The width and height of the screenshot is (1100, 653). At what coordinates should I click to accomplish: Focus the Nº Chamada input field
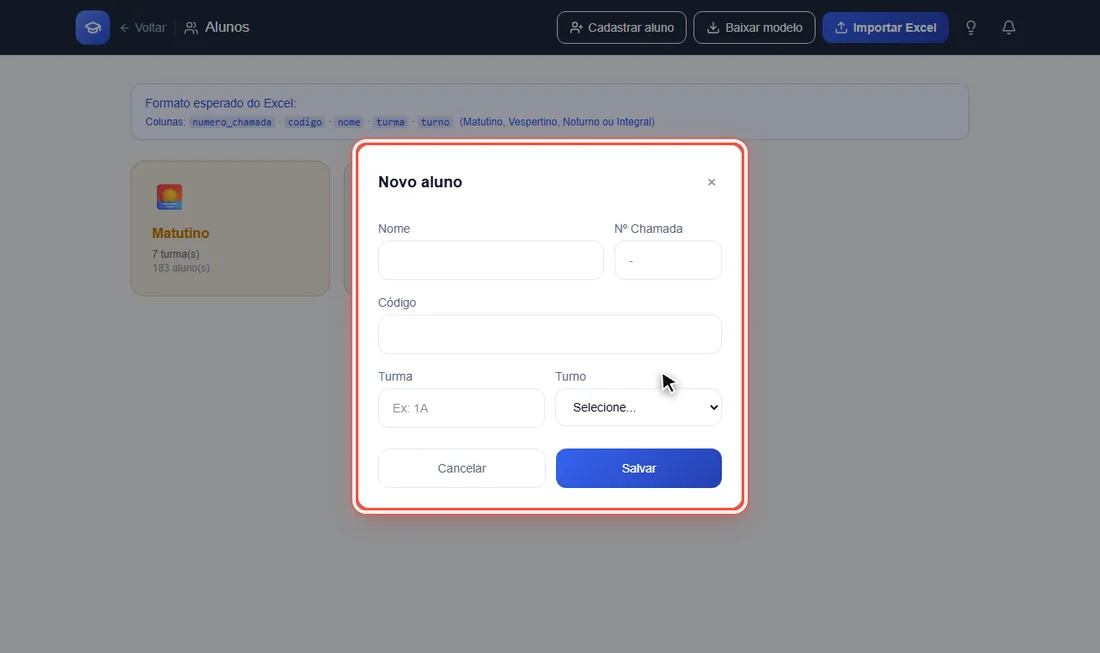tap(668, 260)
